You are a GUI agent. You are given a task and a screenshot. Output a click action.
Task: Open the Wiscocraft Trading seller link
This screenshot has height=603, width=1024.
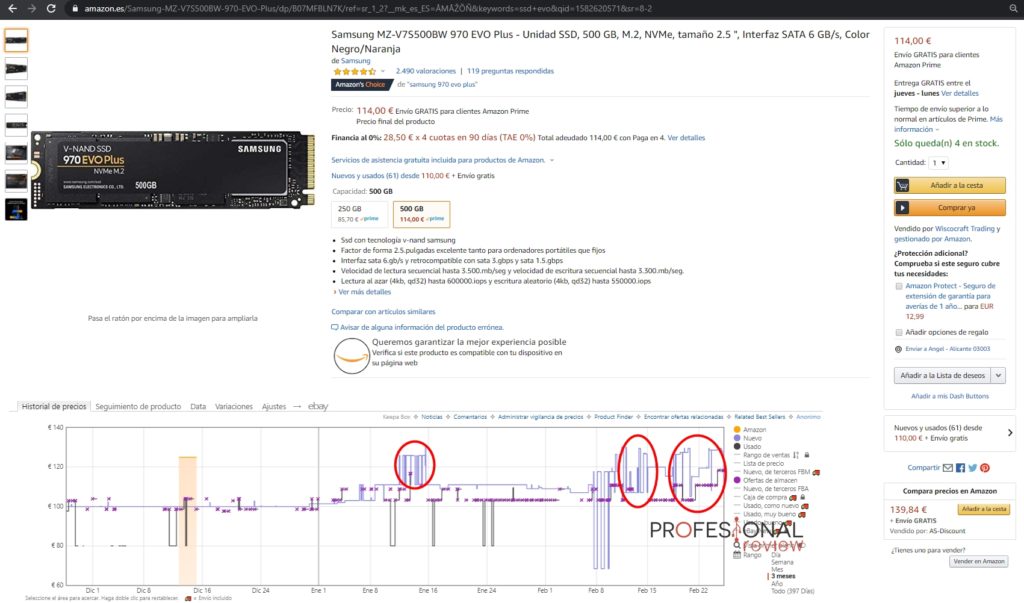pos(965,229)
